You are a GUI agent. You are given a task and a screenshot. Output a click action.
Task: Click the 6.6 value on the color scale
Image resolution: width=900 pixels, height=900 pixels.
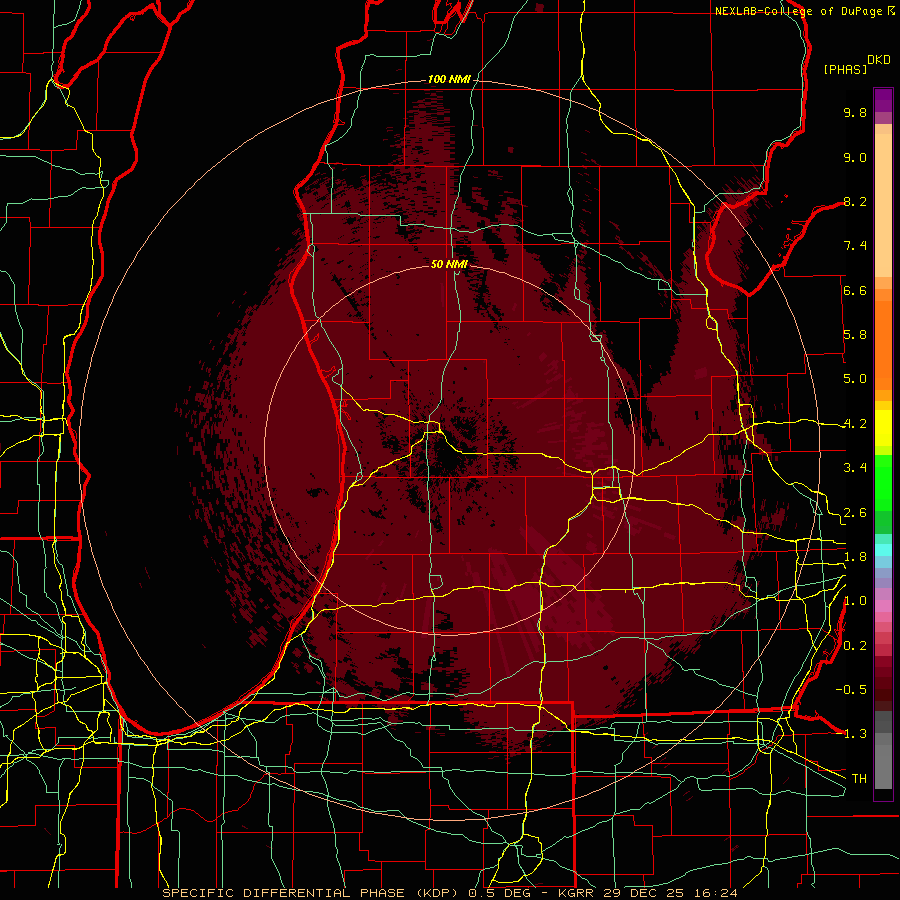(x=855, y=290)
